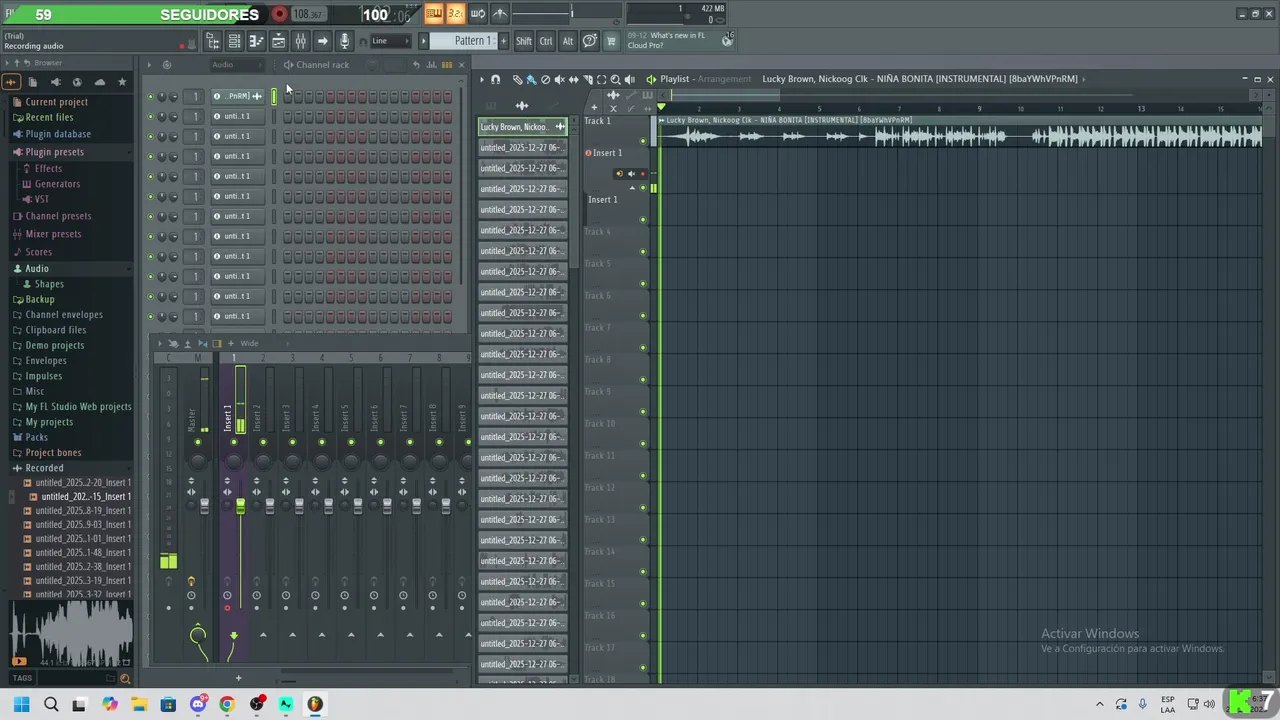Open the Windows Start menu
The width and height of the screenshot is (1280, 720).
tap(21, 704)
